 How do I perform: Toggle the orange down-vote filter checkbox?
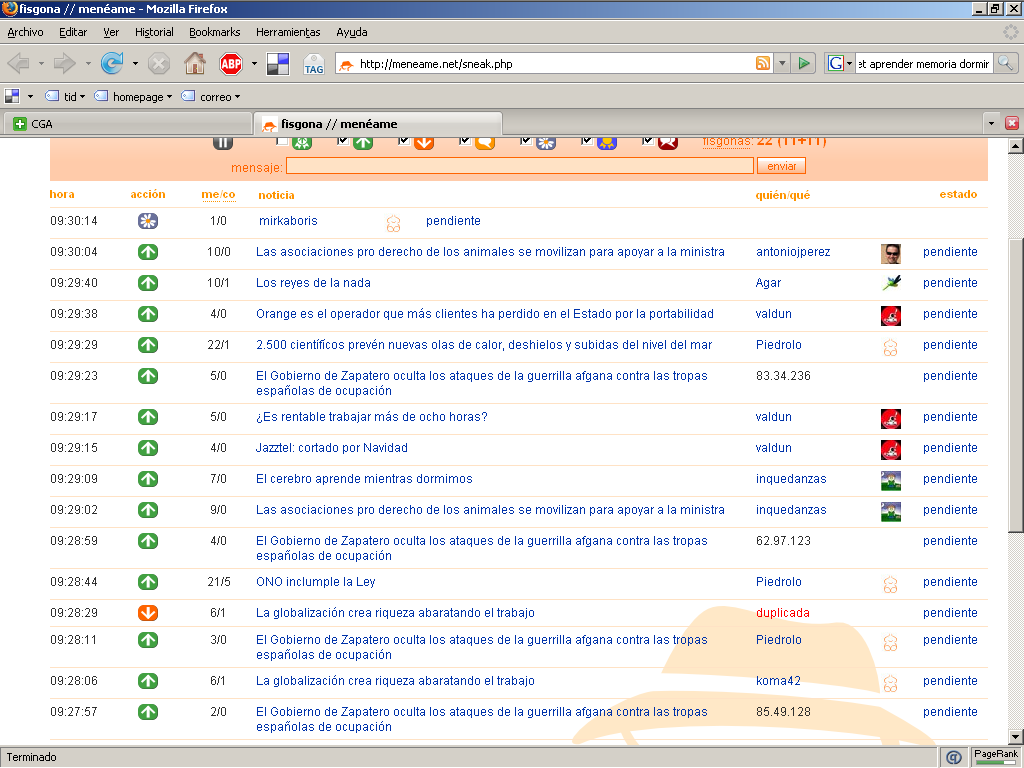pyautogui.click(x=404, y=141)
